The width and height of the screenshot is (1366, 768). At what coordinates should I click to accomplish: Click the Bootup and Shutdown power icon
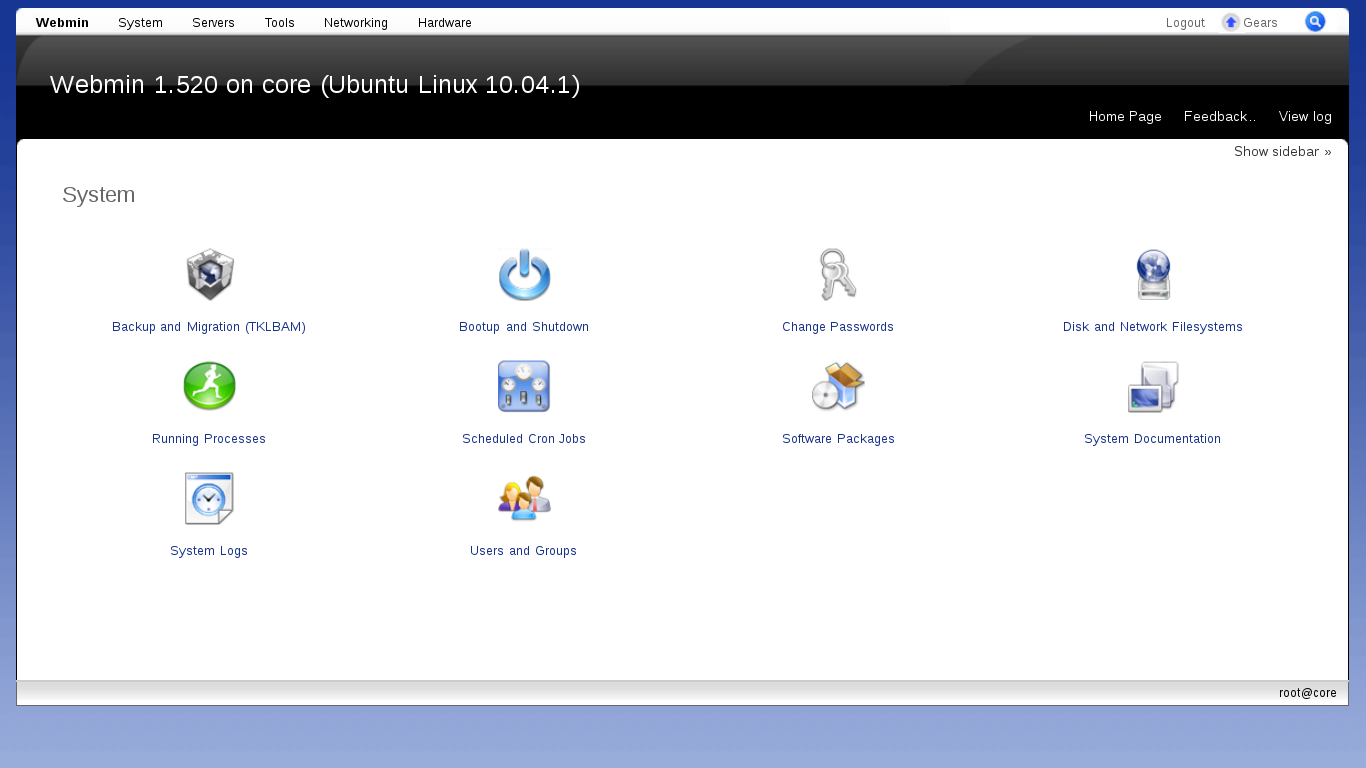(x=524, y=275)
